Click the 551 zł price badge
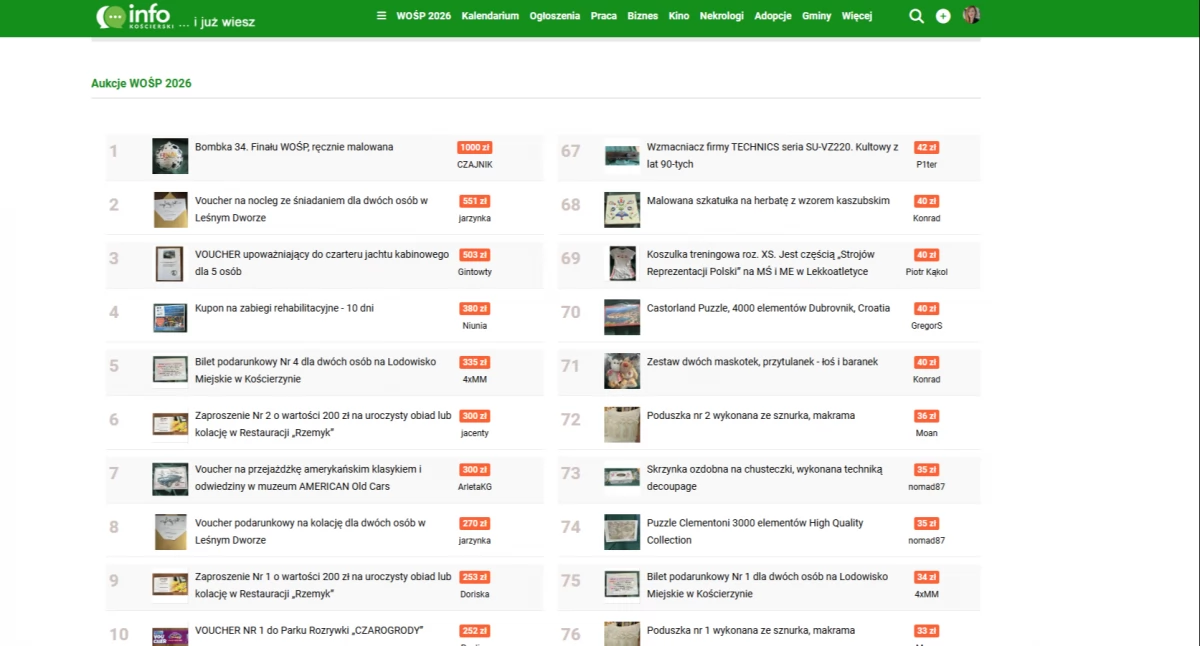Viewport: 1200px width, 646px height. pos(475,201)
